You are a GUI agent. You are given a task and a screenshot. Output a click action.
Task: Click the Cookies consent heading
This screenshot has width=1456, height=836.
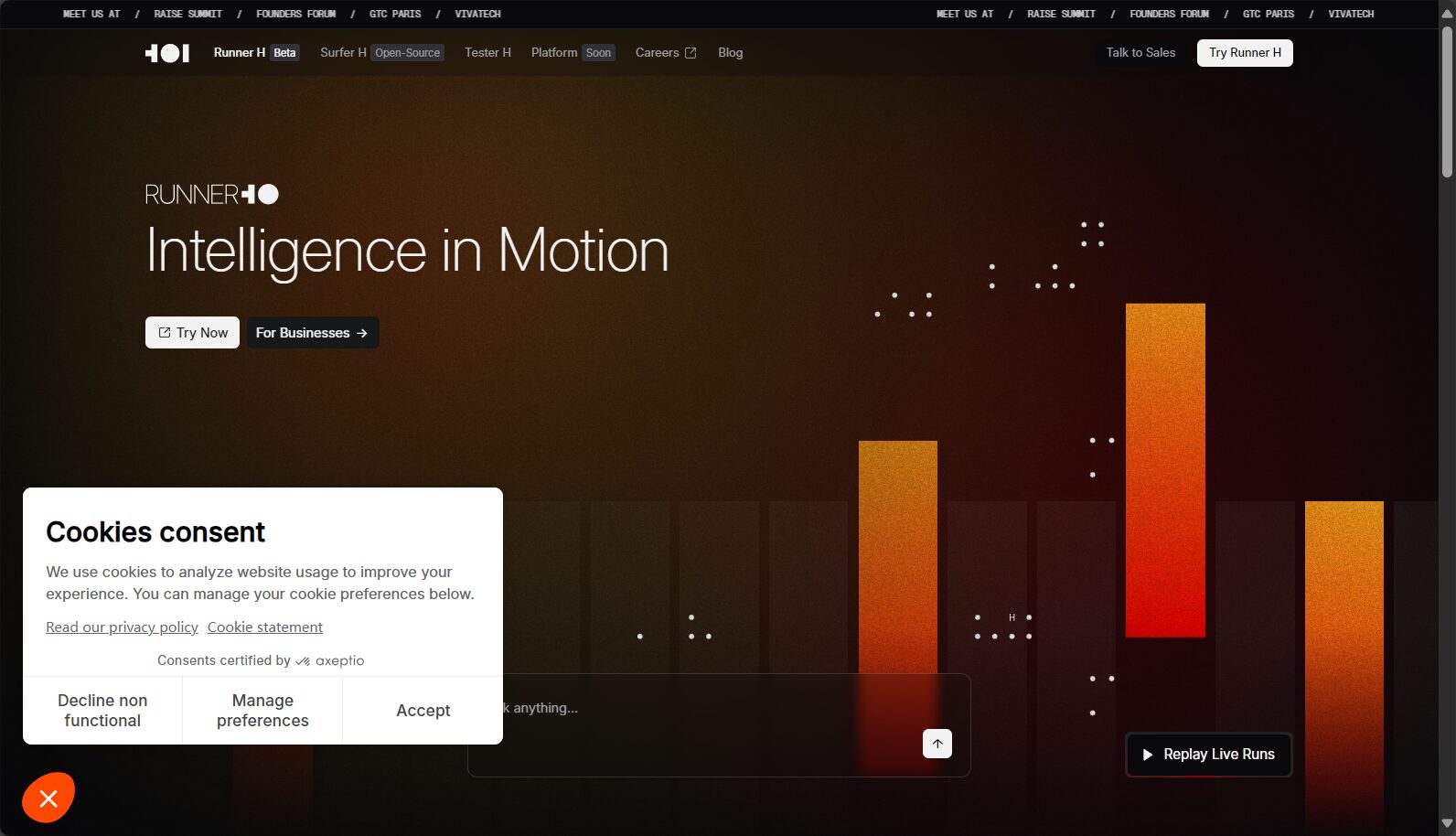[x=155, y=532]
